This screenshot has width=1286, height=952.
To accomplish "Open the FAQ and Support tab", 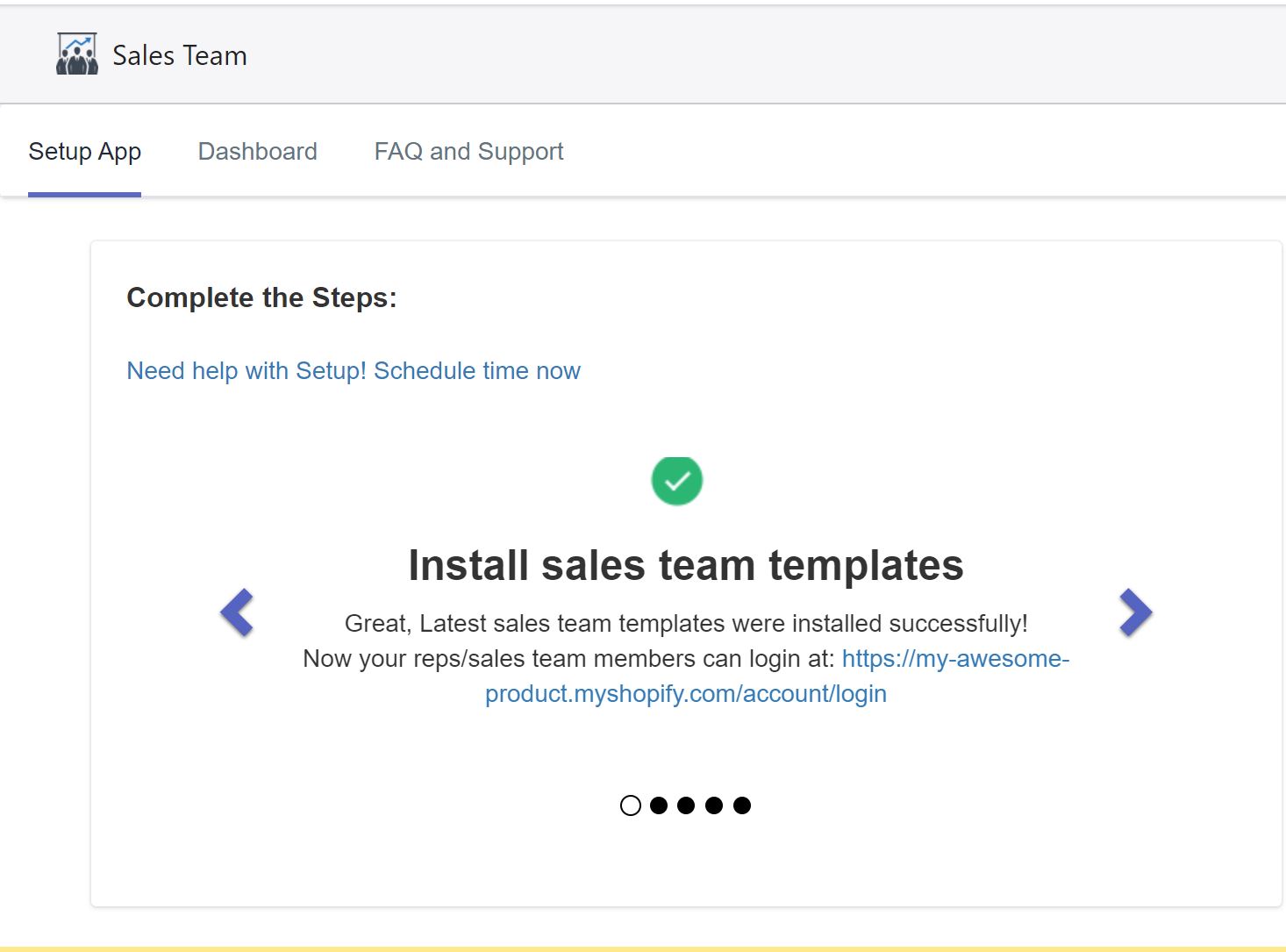I will [x=468, y=152].
